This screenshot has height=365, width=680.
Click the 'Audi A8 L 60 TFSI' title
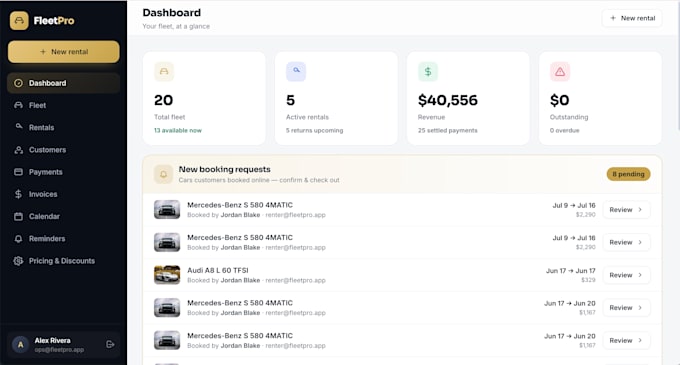point(218,270)
